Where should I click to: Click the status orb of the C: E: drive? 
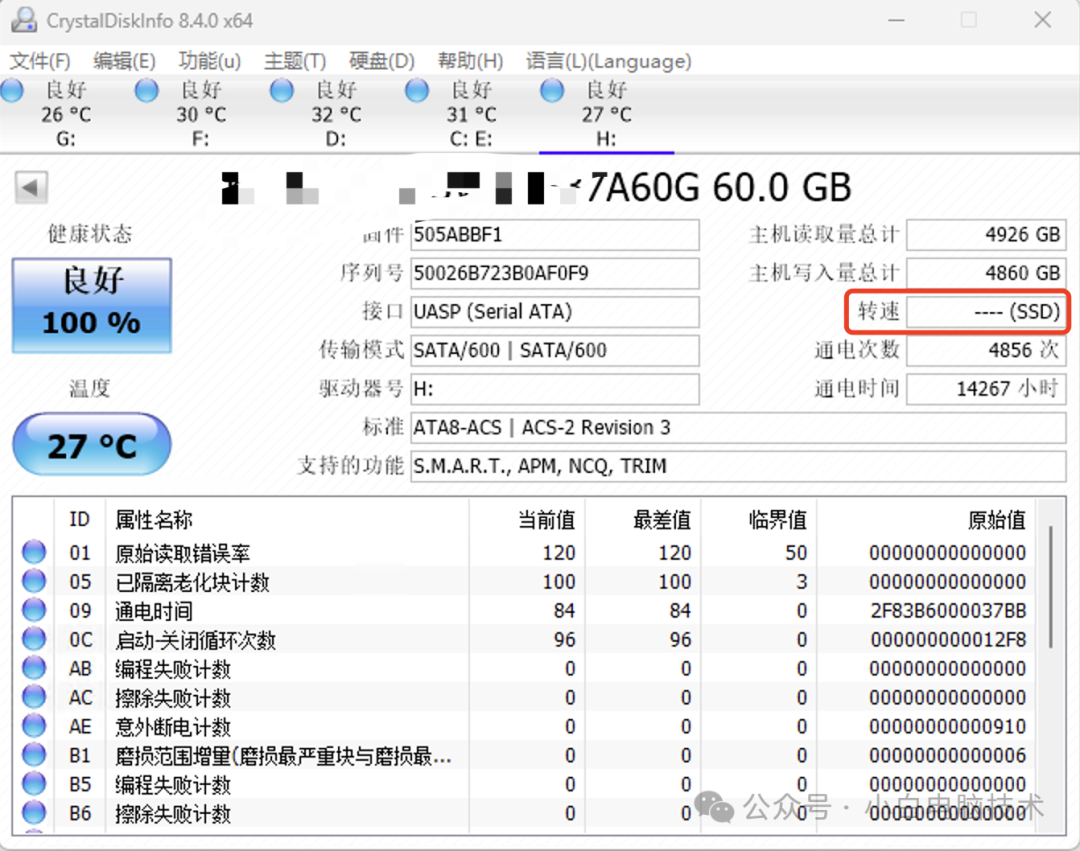pyautogui.click(x=416, y=90)
